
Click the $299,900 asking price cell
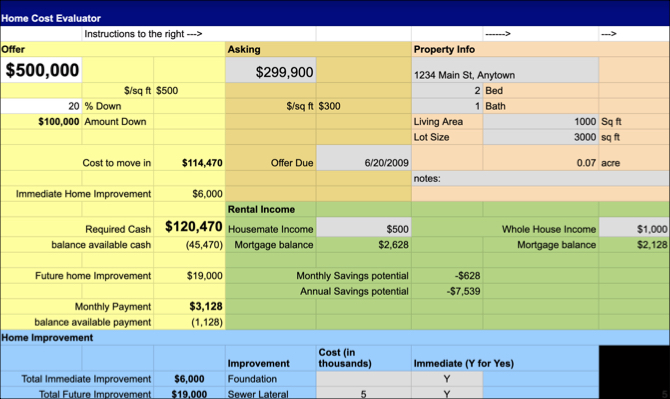(x=271, y=70)
